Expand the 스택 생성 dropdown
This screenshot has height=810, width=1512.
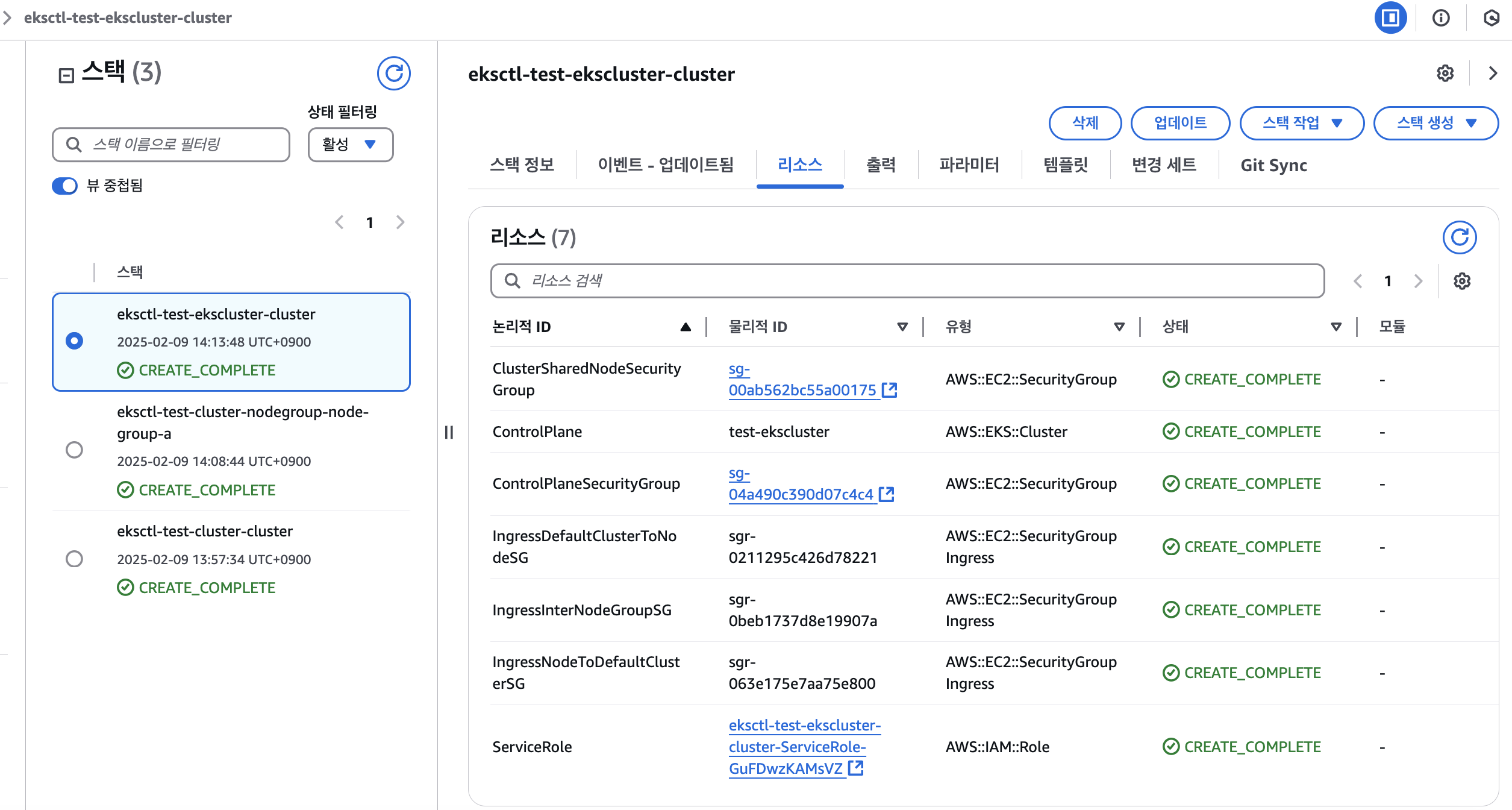click(1435, 123)
